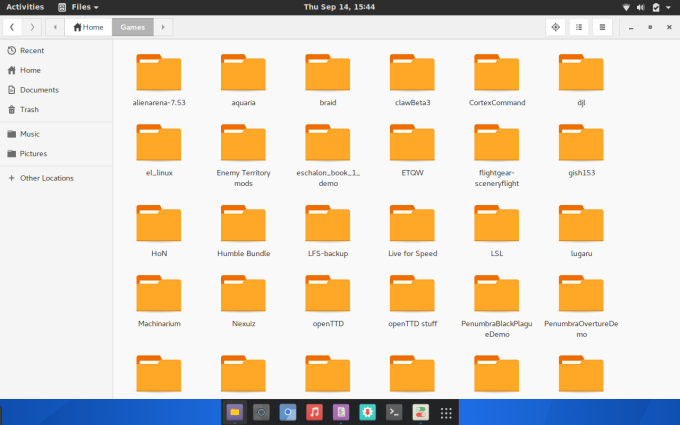Click Activities in the top bar
The width and height of the screenshot is (680, 425).
coord(25,7)
